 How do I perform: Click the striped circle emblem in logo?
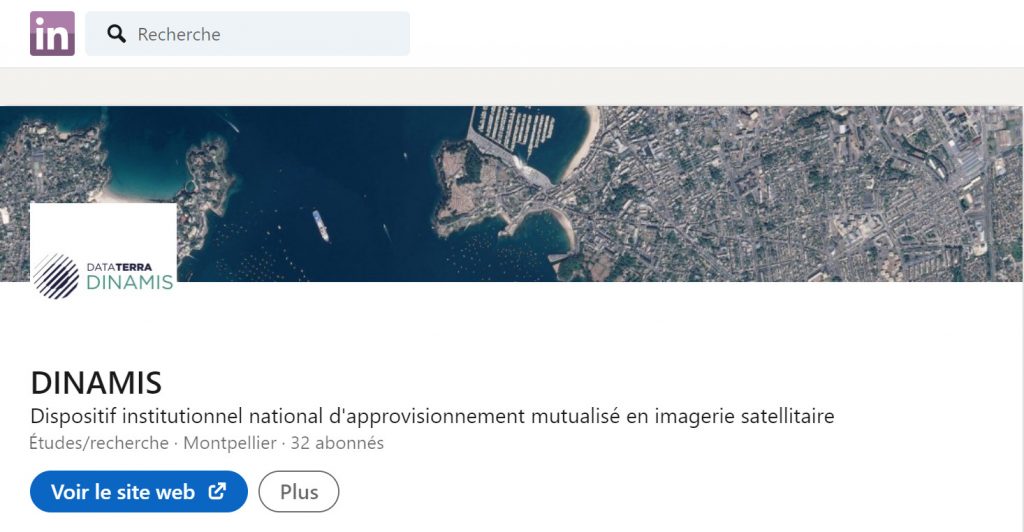click(x=56, y=276)
